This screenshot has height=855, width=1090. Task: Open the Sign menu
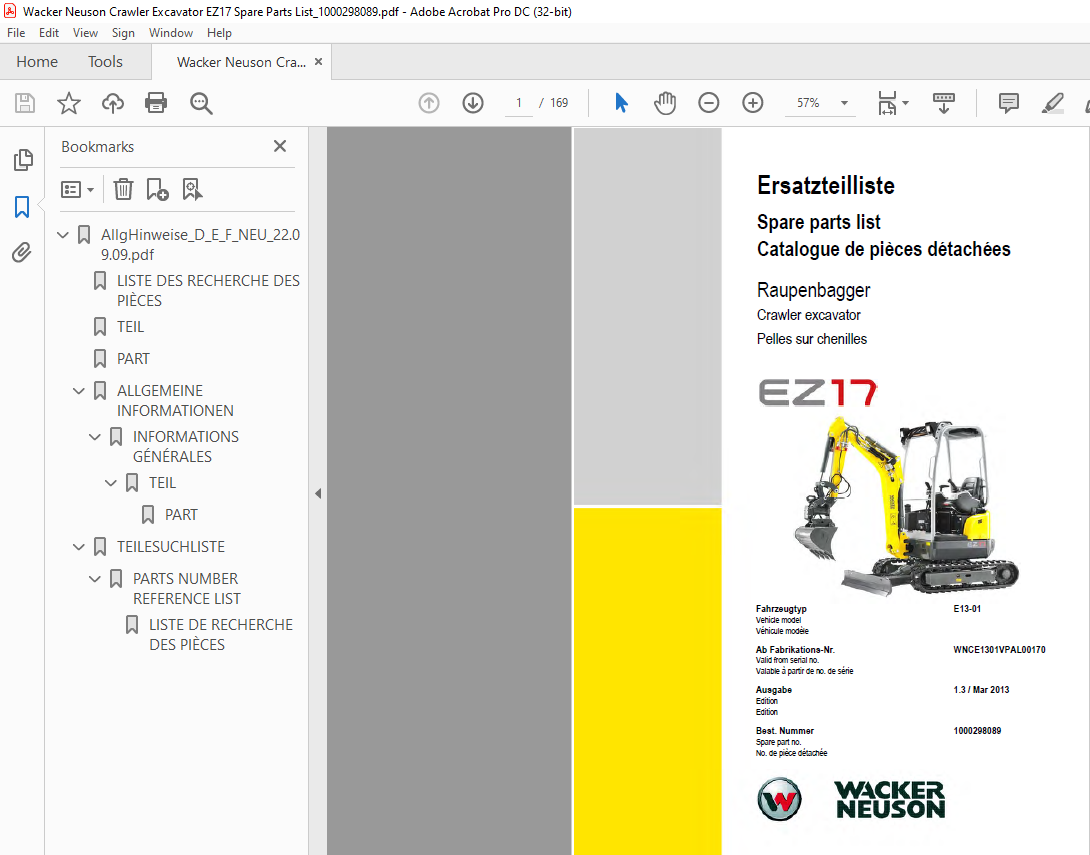(x=123, y=33)
